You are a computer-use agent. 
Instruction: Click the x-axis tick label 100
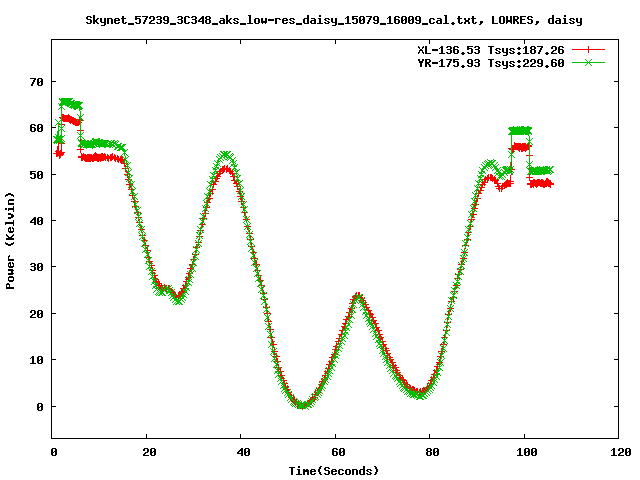[x=525, y=453]
